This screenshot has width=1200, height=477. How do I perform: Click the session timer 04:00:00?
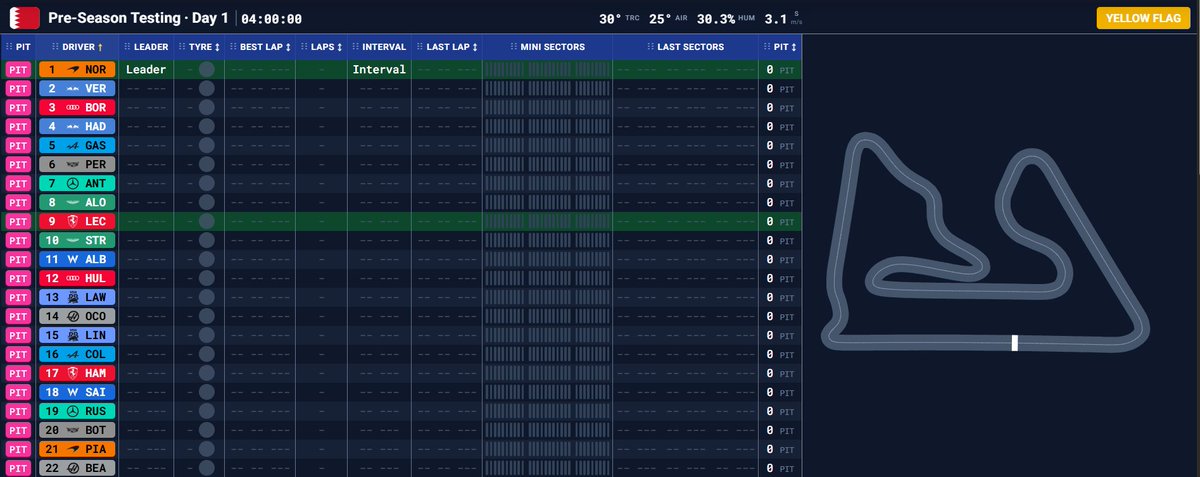point(272,19)
